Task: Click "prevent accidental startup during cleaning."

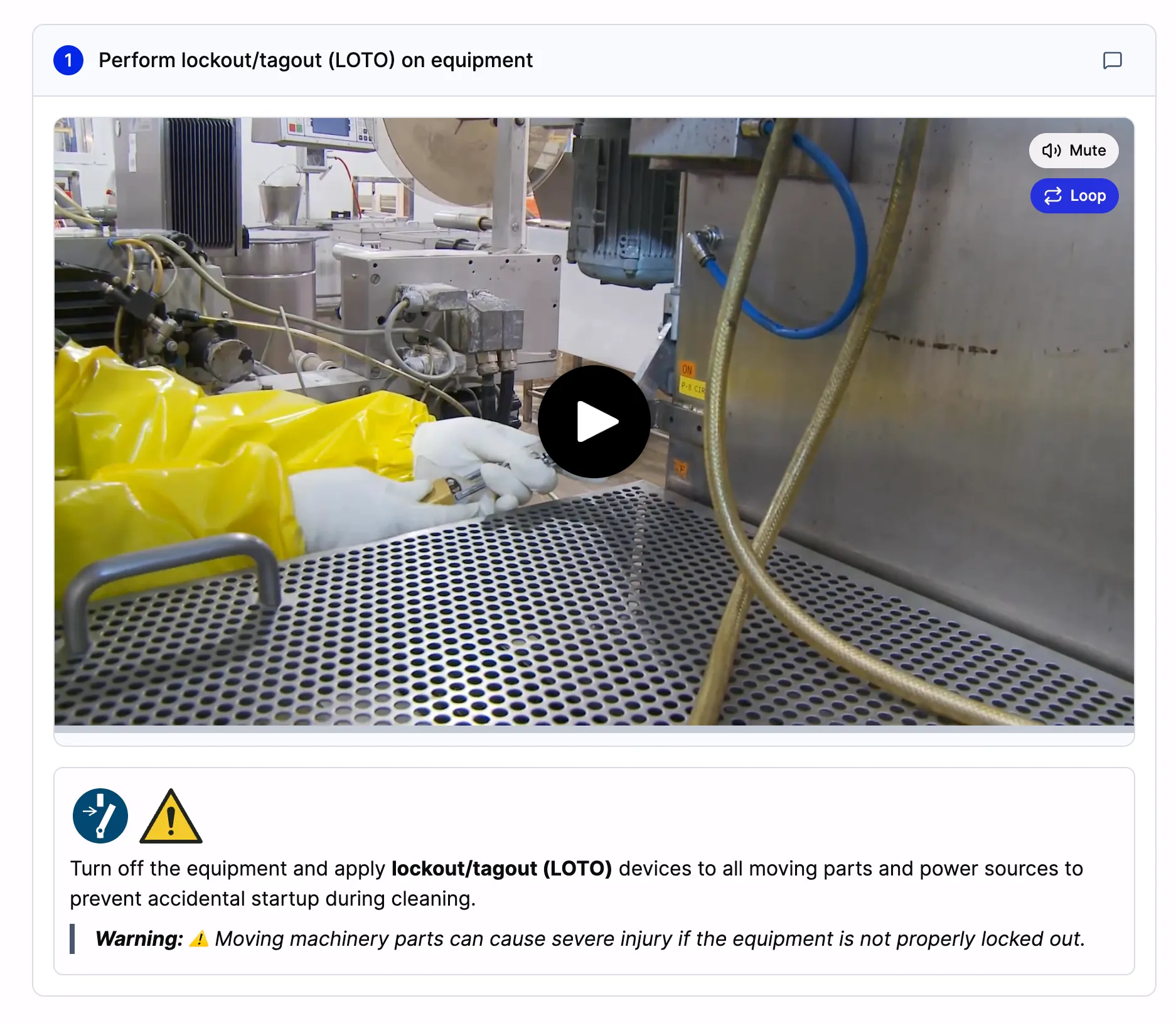Action: point(273,899)
